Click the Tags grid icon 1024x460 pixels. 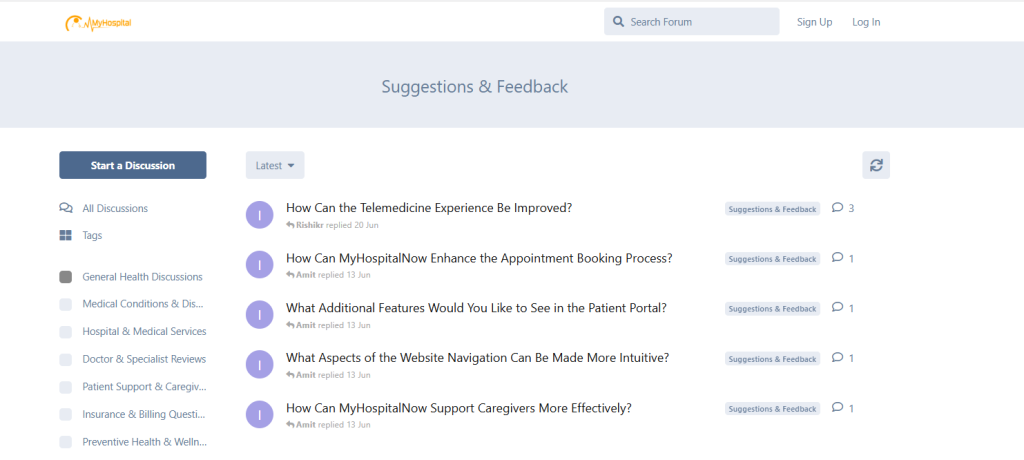click(x=66, y=235)
